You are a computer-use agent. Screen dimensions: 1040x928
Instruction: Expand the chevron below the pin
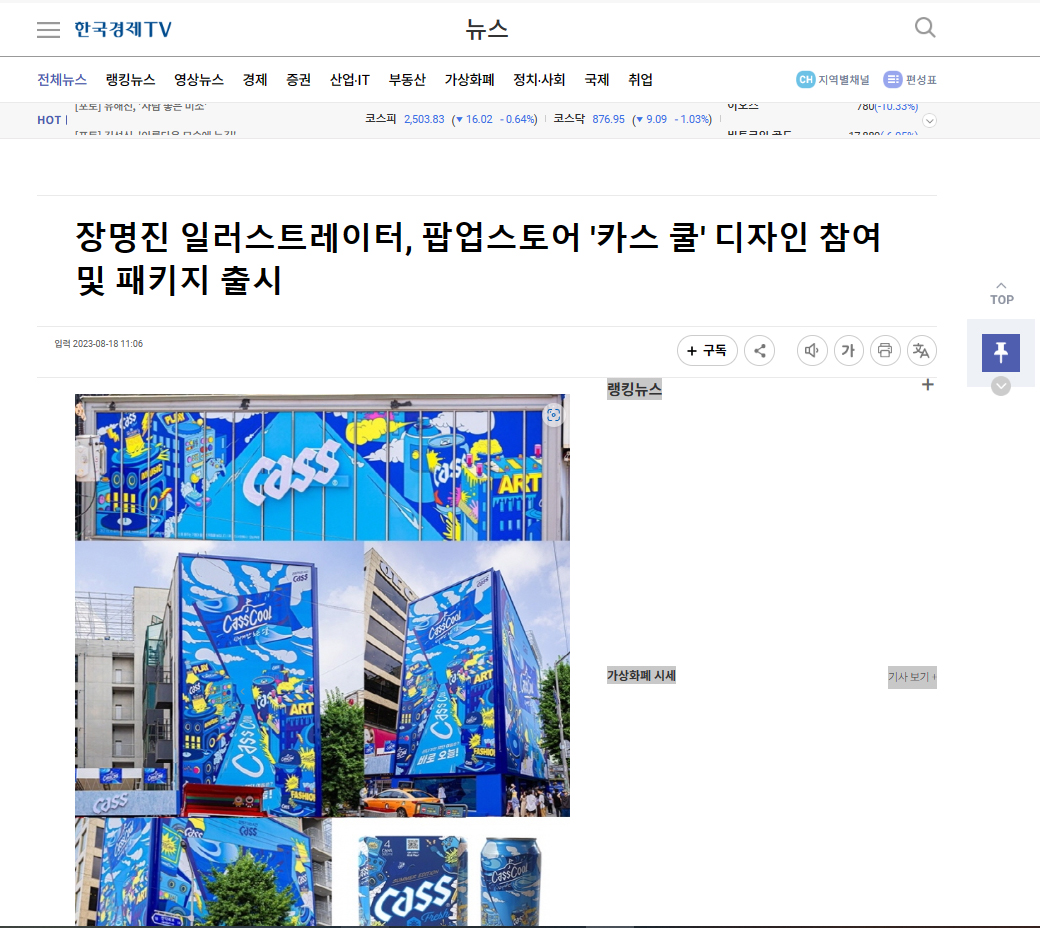pyautogui.click(x=1001, y=386)
